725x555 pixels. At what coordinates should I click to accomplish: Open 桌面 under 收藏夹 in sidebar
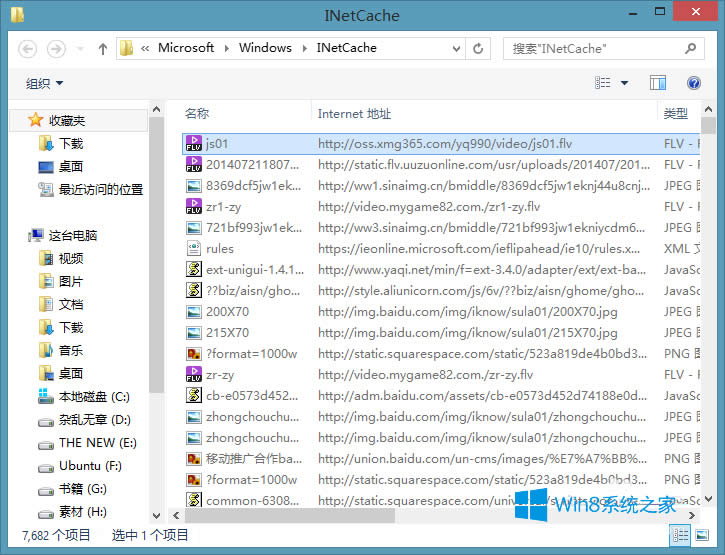click(x=71, y=167)
